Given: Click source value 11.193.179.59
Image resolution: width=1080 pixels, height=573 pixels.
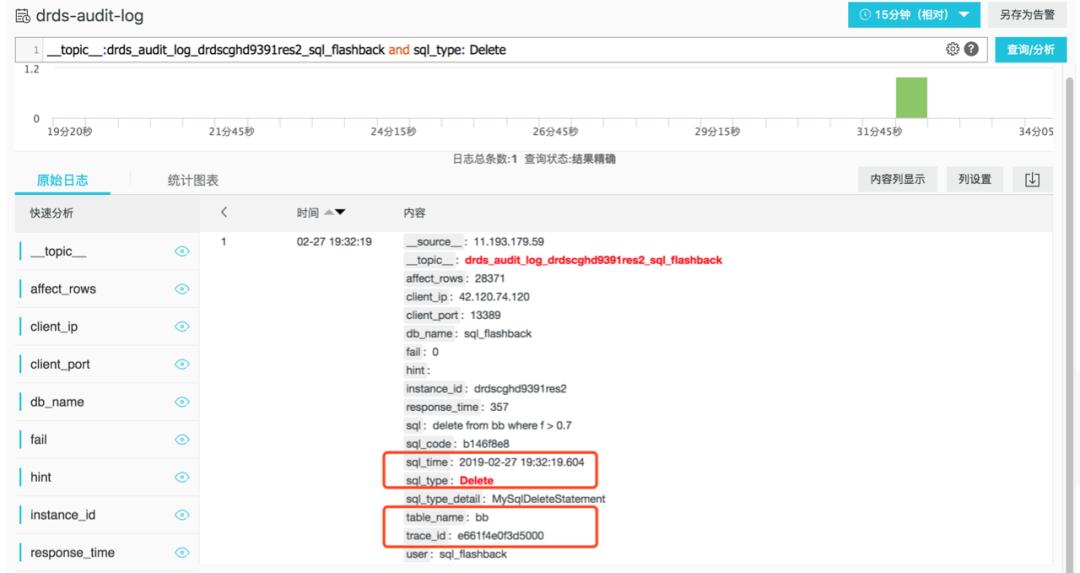Looking at the screenshot, I should (x=508, y=242).
